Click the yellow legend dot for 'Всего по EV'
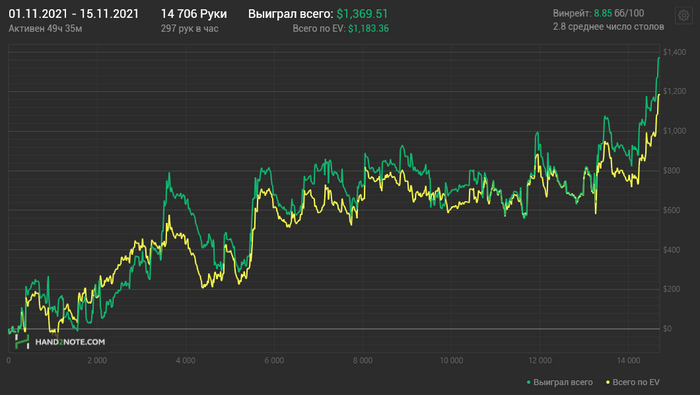The height and width of the screenshot is (395, 700). coord(608,383)
